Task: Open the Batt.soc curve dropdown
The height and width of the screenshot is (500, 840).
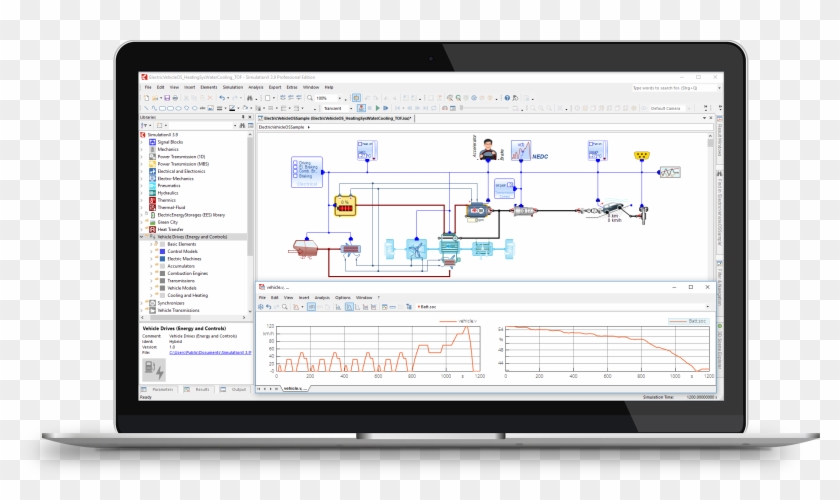Action: (x=707, y=307)
